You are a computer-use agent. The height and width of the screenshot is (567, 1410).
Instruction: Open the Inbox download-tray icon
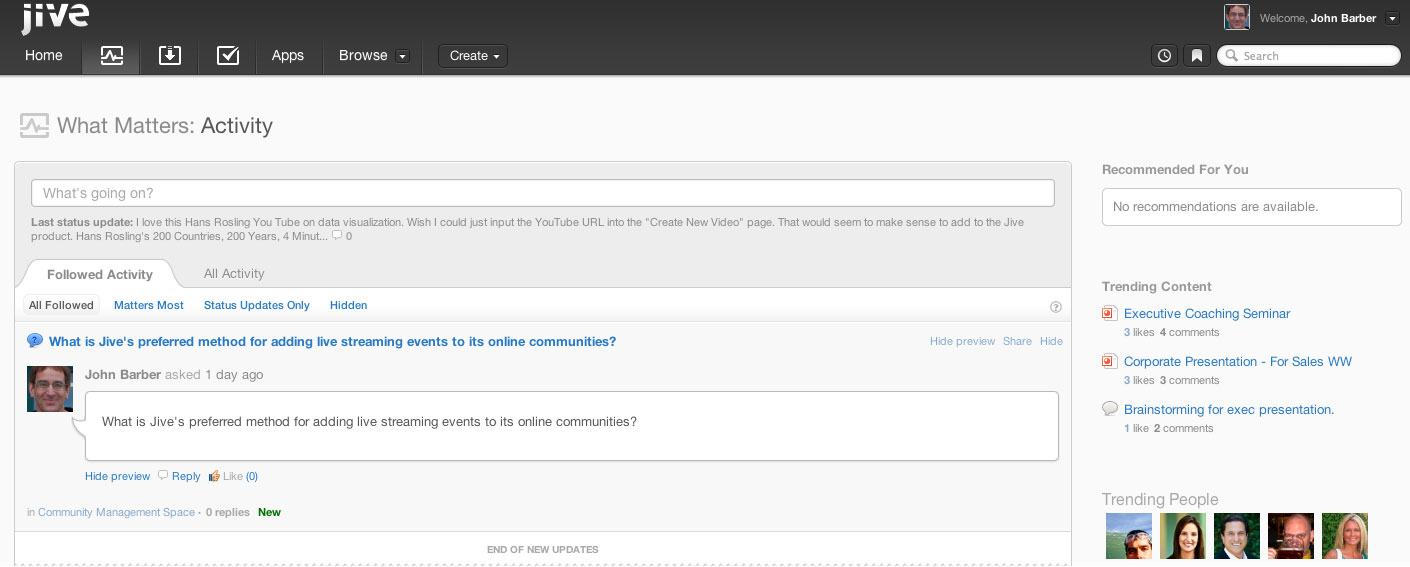(170, 56)
